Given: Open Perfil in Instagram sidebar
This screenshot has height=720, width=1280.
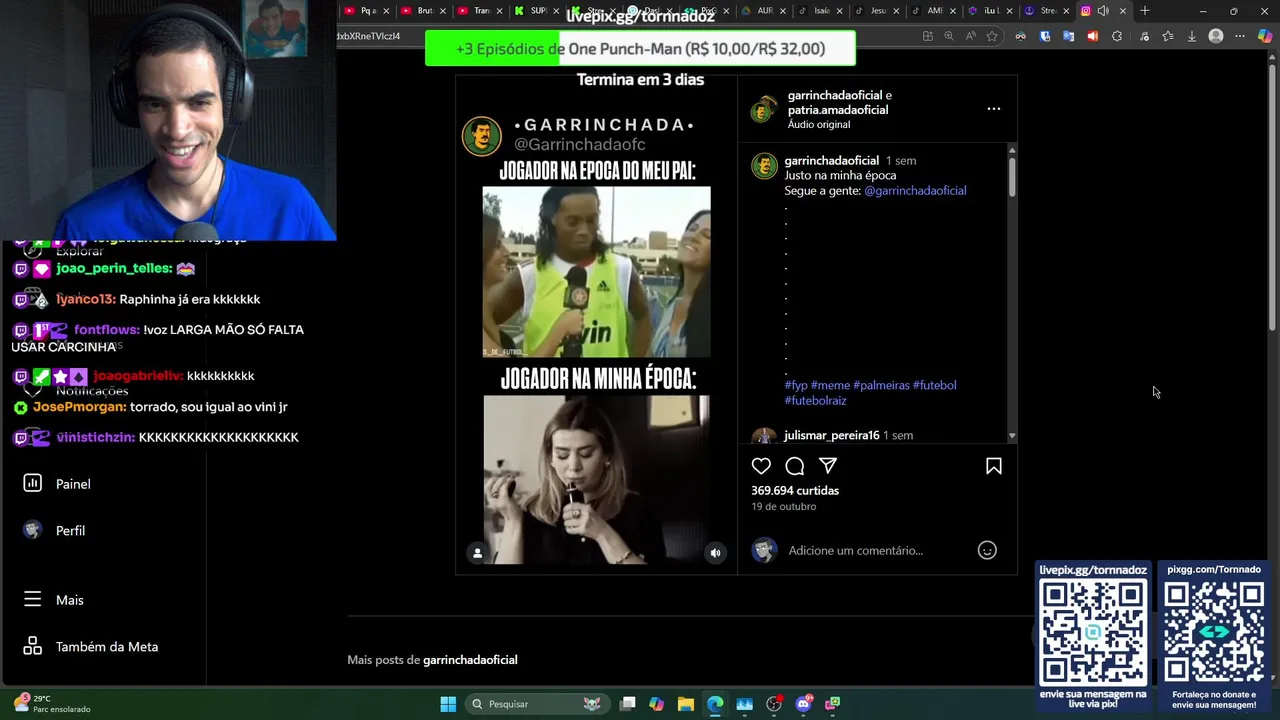Looking at the screenshot, I should 56,531.
